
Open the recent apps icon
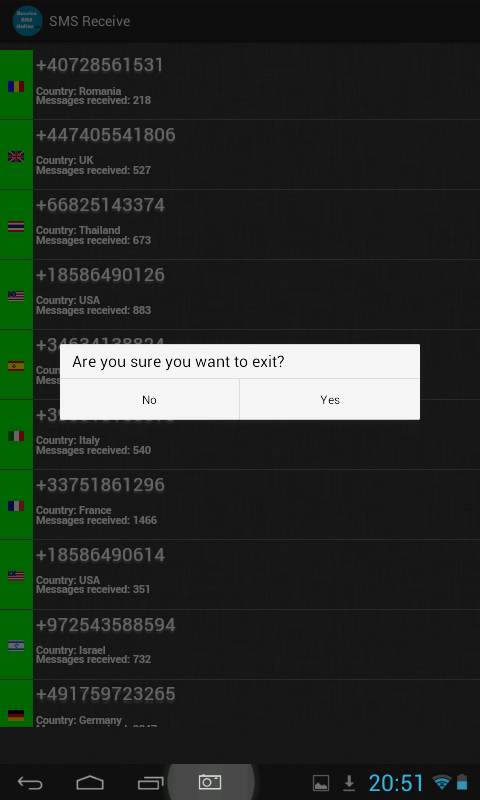coord(150,782)
